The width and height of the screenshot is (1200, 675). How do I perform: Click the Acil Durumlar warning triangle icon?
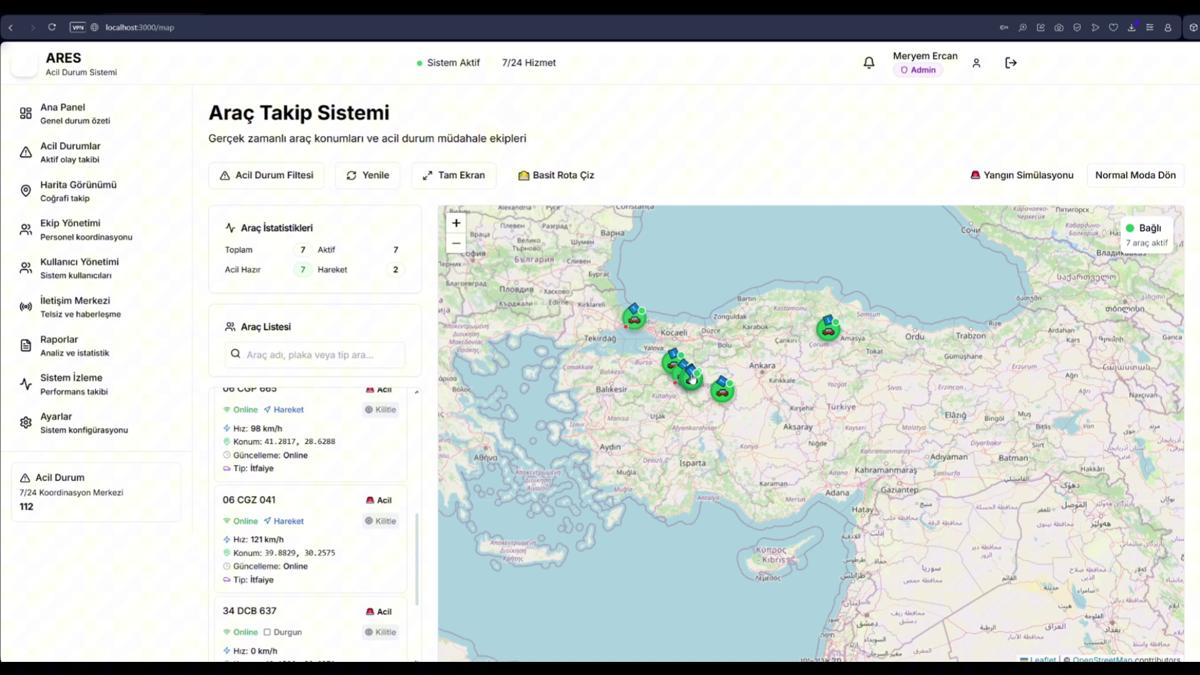point(26,151)
